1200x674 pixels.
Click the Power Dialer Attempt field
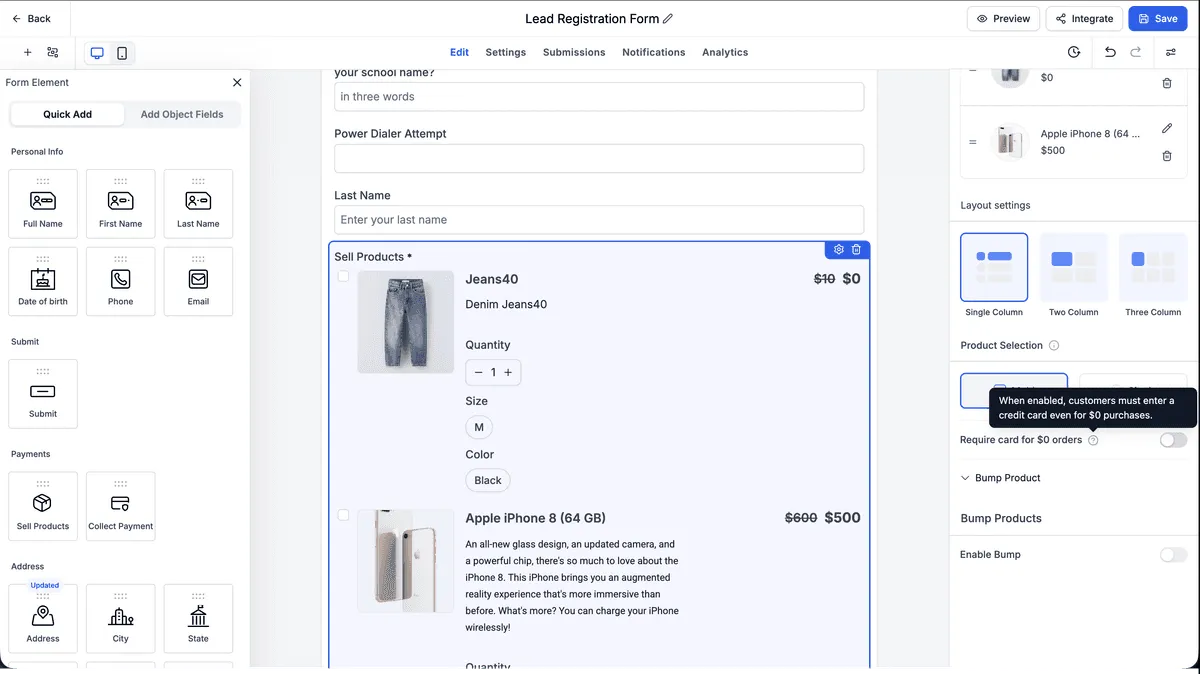599,158
